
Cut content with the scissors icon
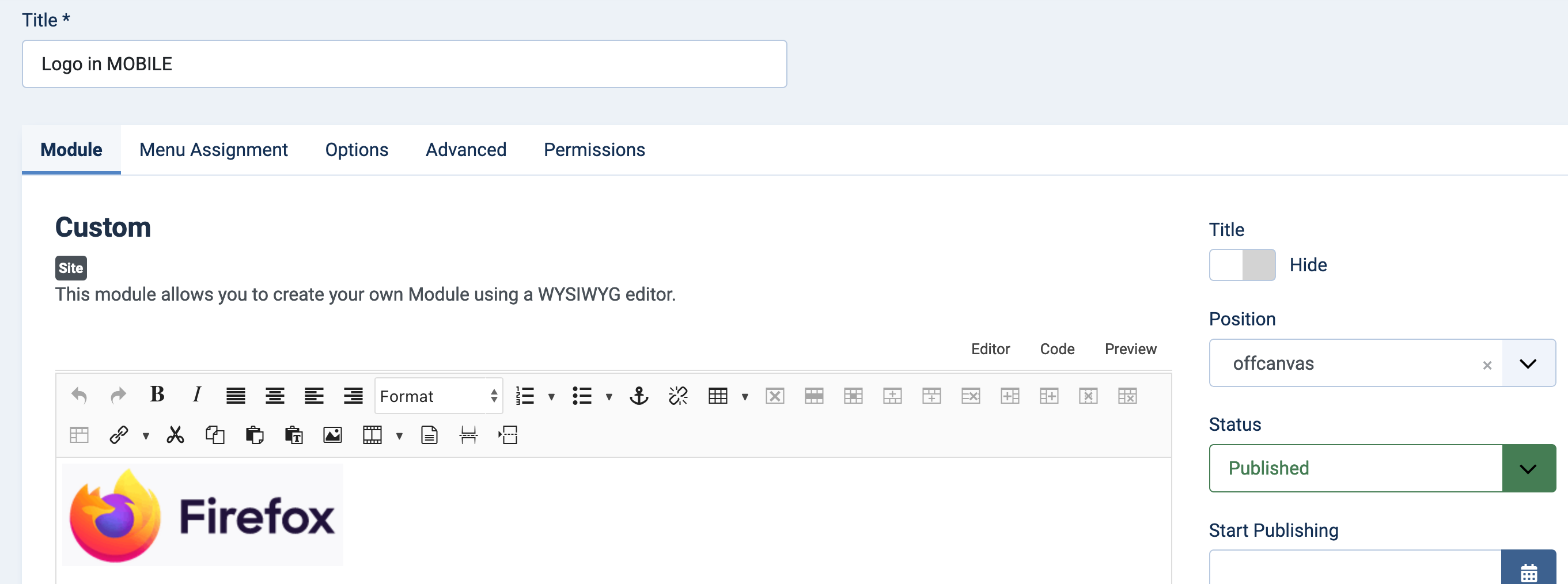click(x=175, y=434)
